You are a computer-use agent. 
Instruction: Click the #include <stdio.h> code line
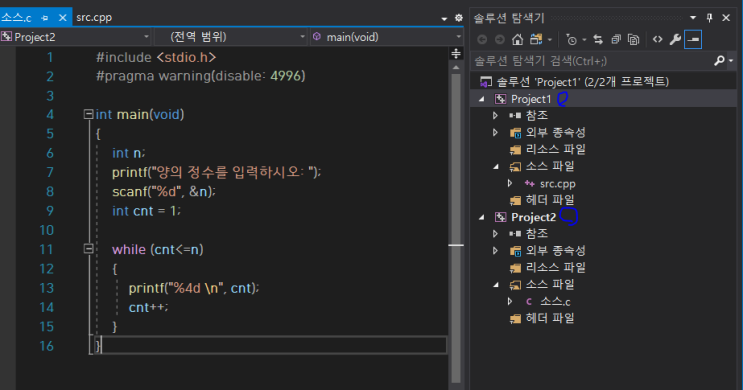tap(156, 57)
